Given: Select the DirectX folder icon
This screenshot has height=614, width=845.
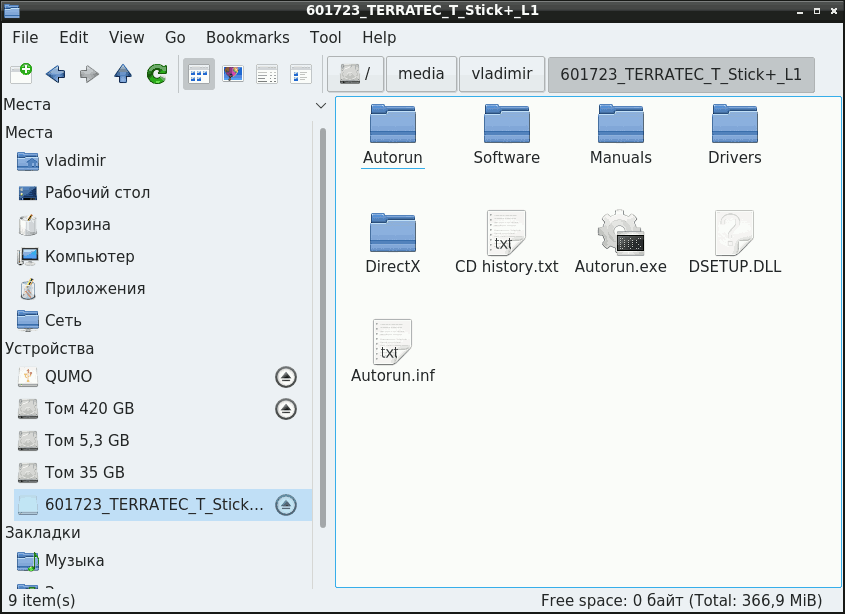Looking at the screenshot, I should 393,232.
